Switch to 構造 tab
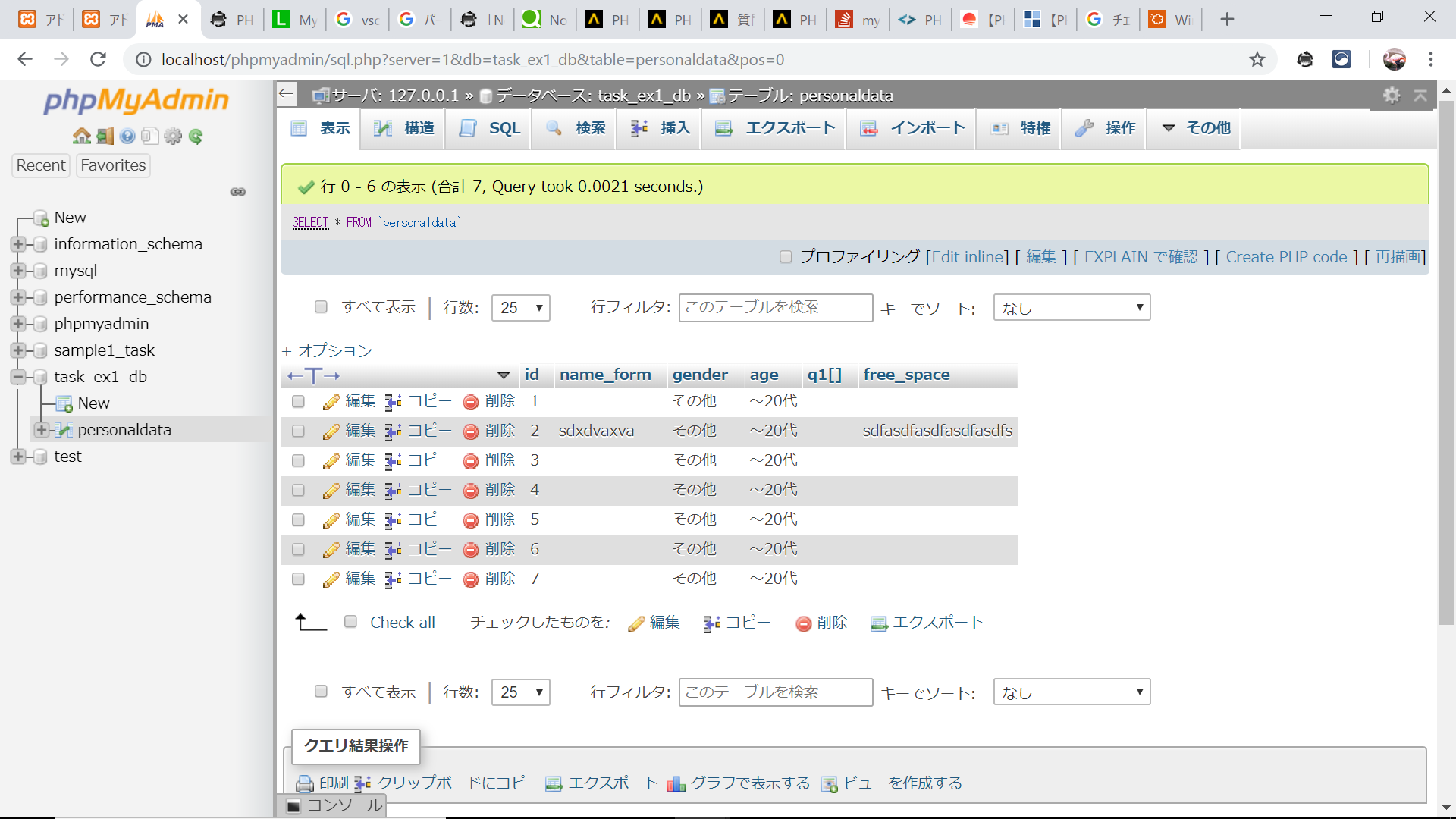Screen dimensions: 1456x819 pos(404,128)
